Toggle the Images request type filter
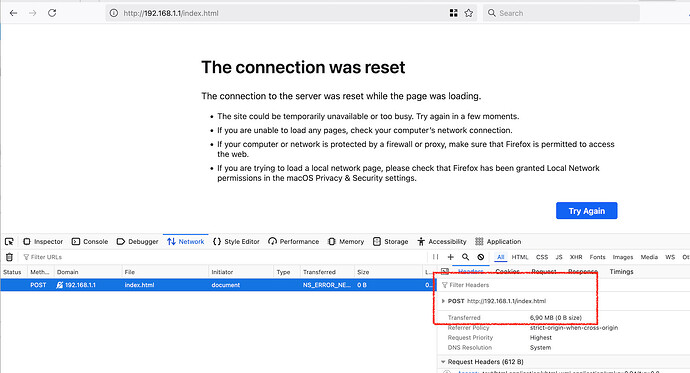This screenshot has width=690, height=373. pos(623,257)
